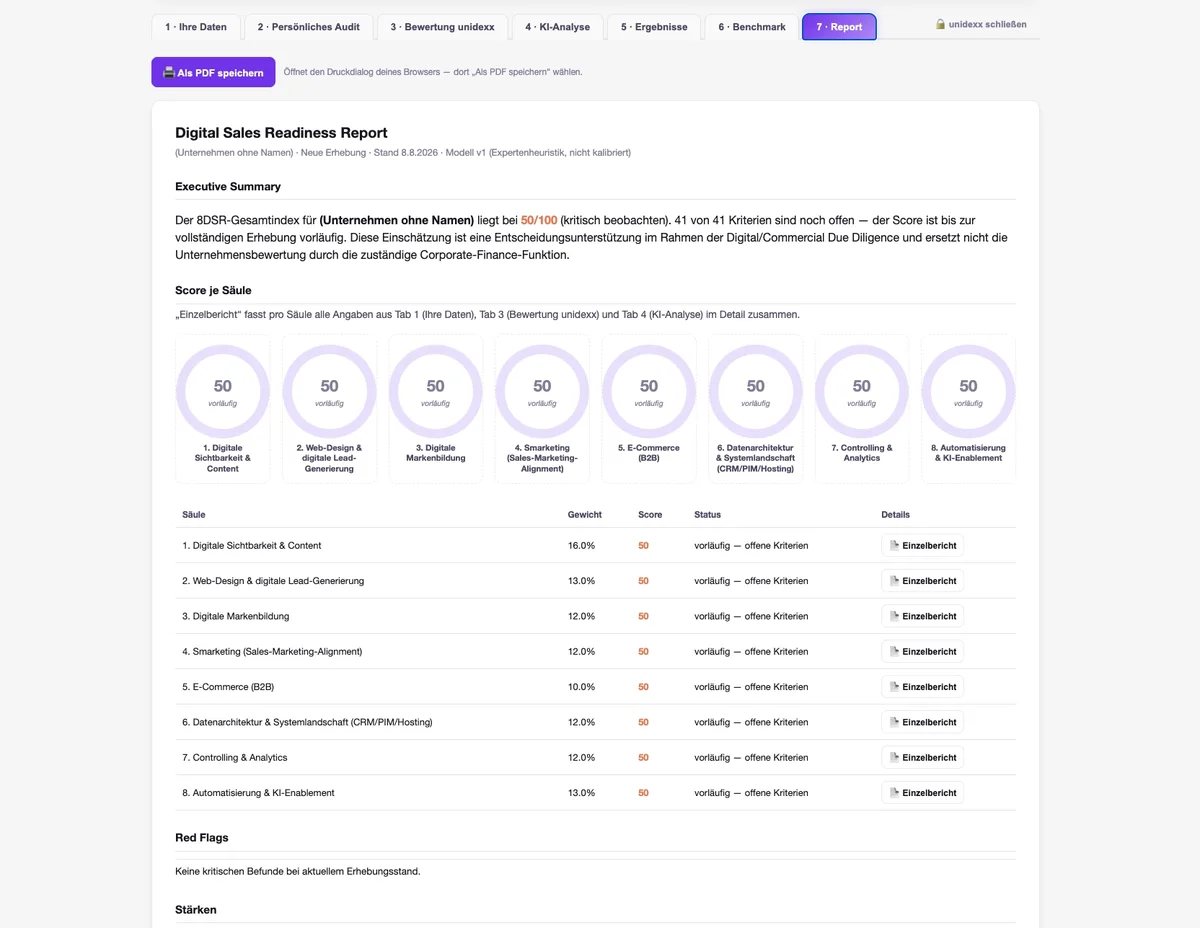The image size is (1200, 928).
Task: Click '6. Datenarchitektur & Systemlandschaft (CRM/PIM/Hosting)' row name
Action: tap(307, 722)
